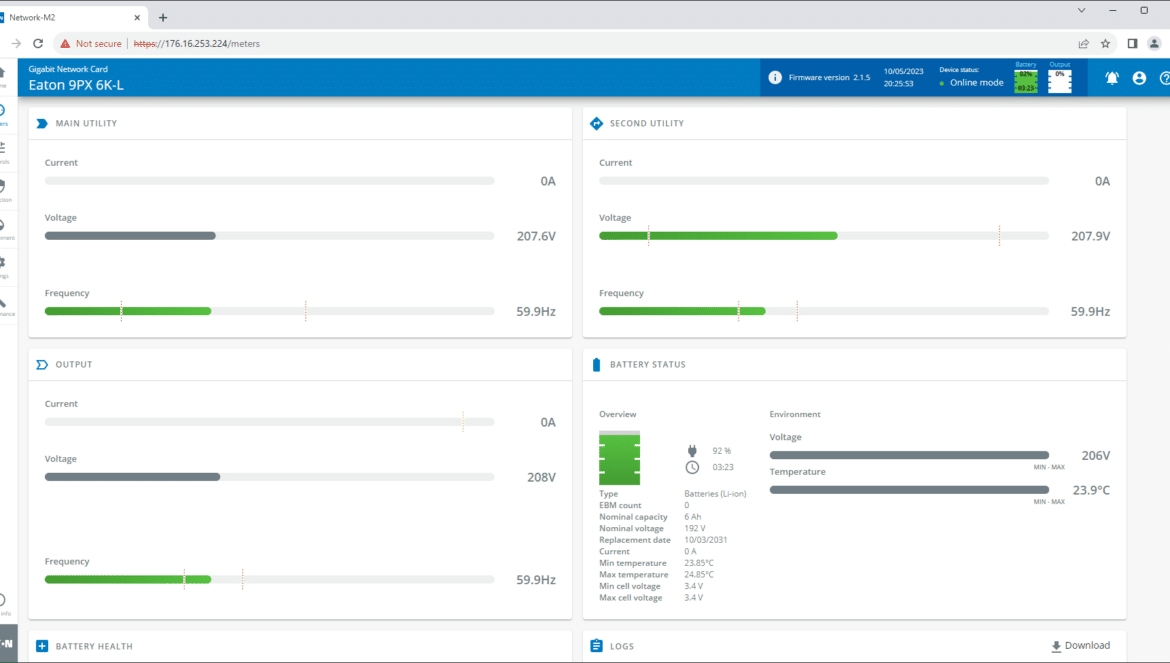
Task: Click the 206V battery voltage value
Action: (1095, 456)
